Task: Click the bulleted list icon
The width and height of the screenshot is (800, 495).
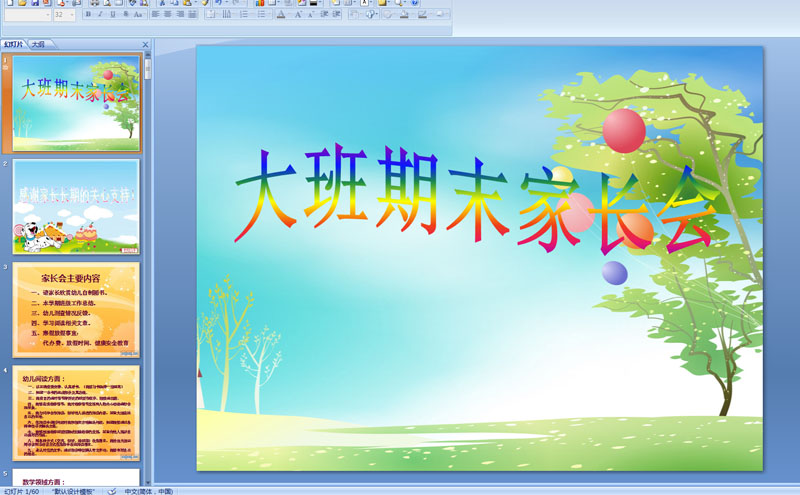Action: point(261,14)
